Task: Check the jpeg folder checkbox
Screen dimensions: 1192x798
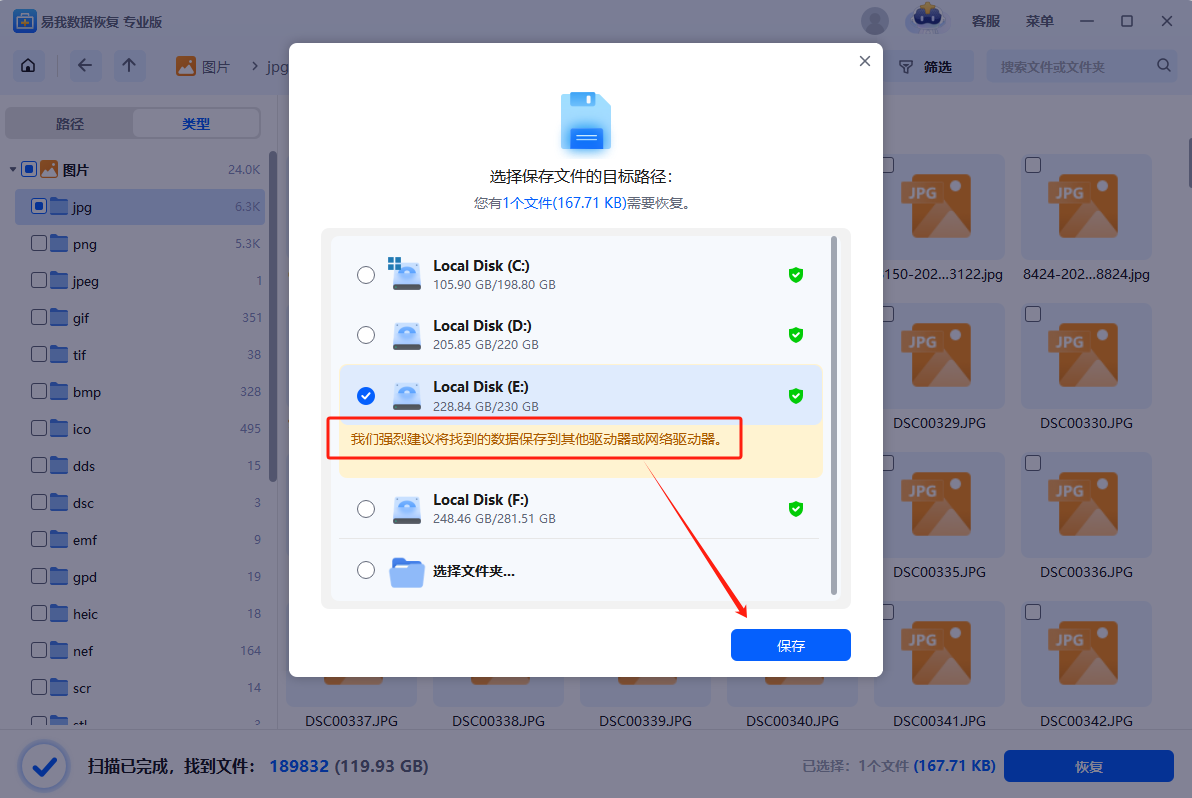Action: [x=39, y=280]
